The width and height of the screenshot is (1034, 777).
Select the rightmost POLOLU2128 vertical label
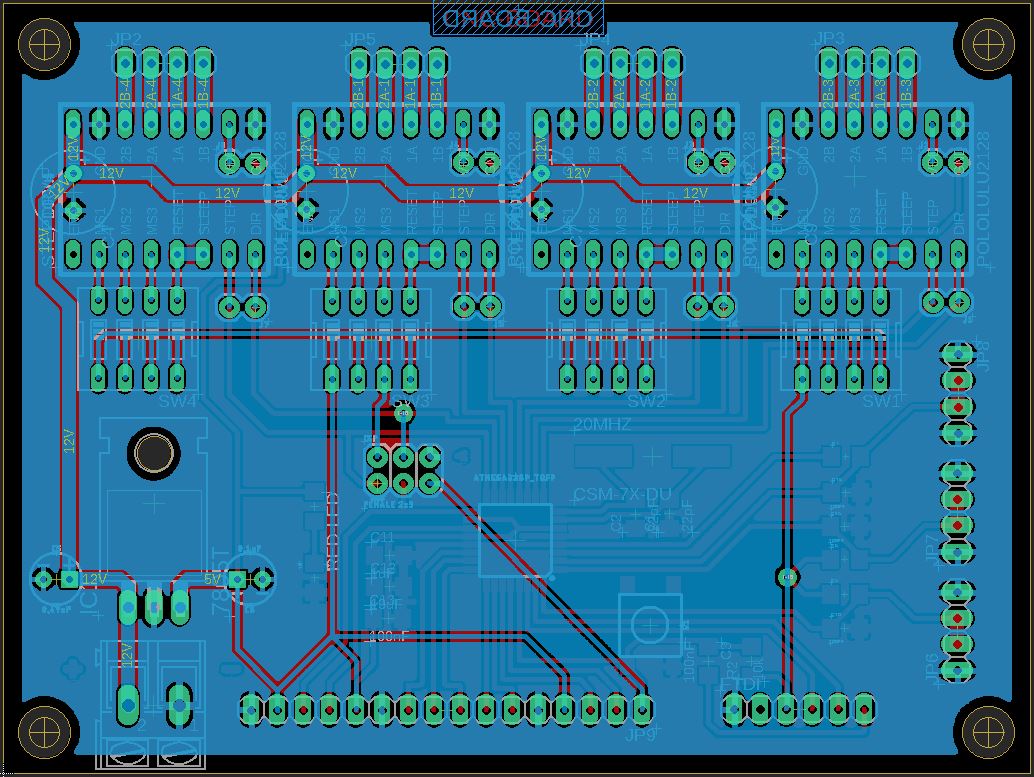pos(983,200)
